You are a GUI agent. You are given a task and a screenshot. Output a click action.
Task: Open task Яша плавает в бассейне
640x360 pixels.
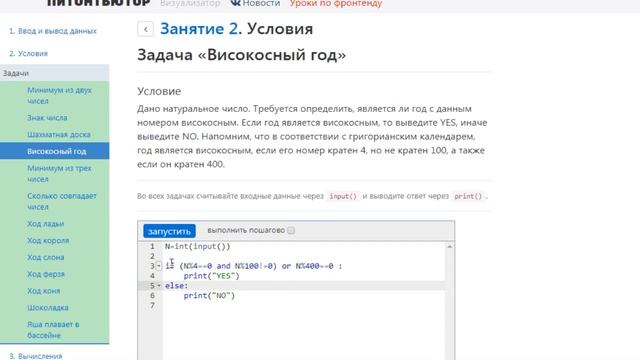(x=53, y=330)
